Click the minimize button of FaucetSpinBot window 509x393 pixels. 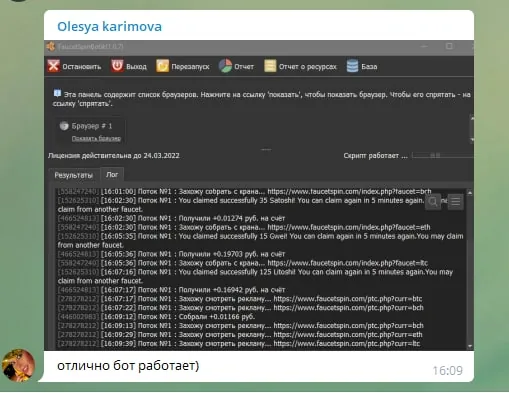[x=424, y=46]
